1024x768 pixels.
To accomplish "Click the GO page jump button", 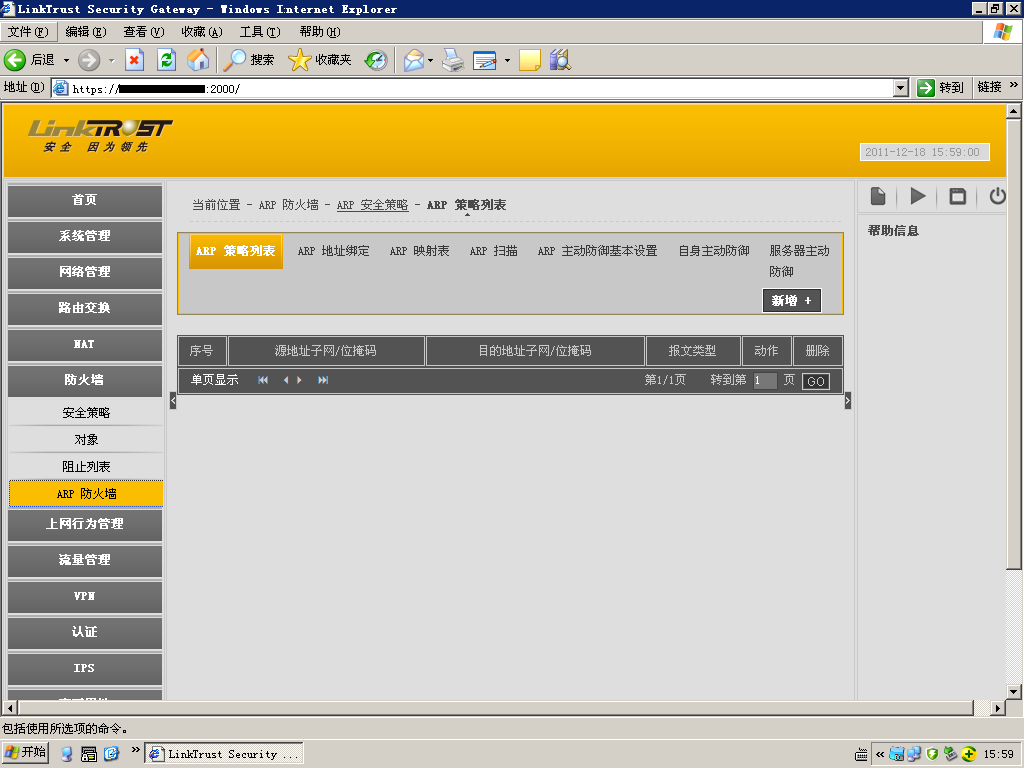I will tap(816, 381).
